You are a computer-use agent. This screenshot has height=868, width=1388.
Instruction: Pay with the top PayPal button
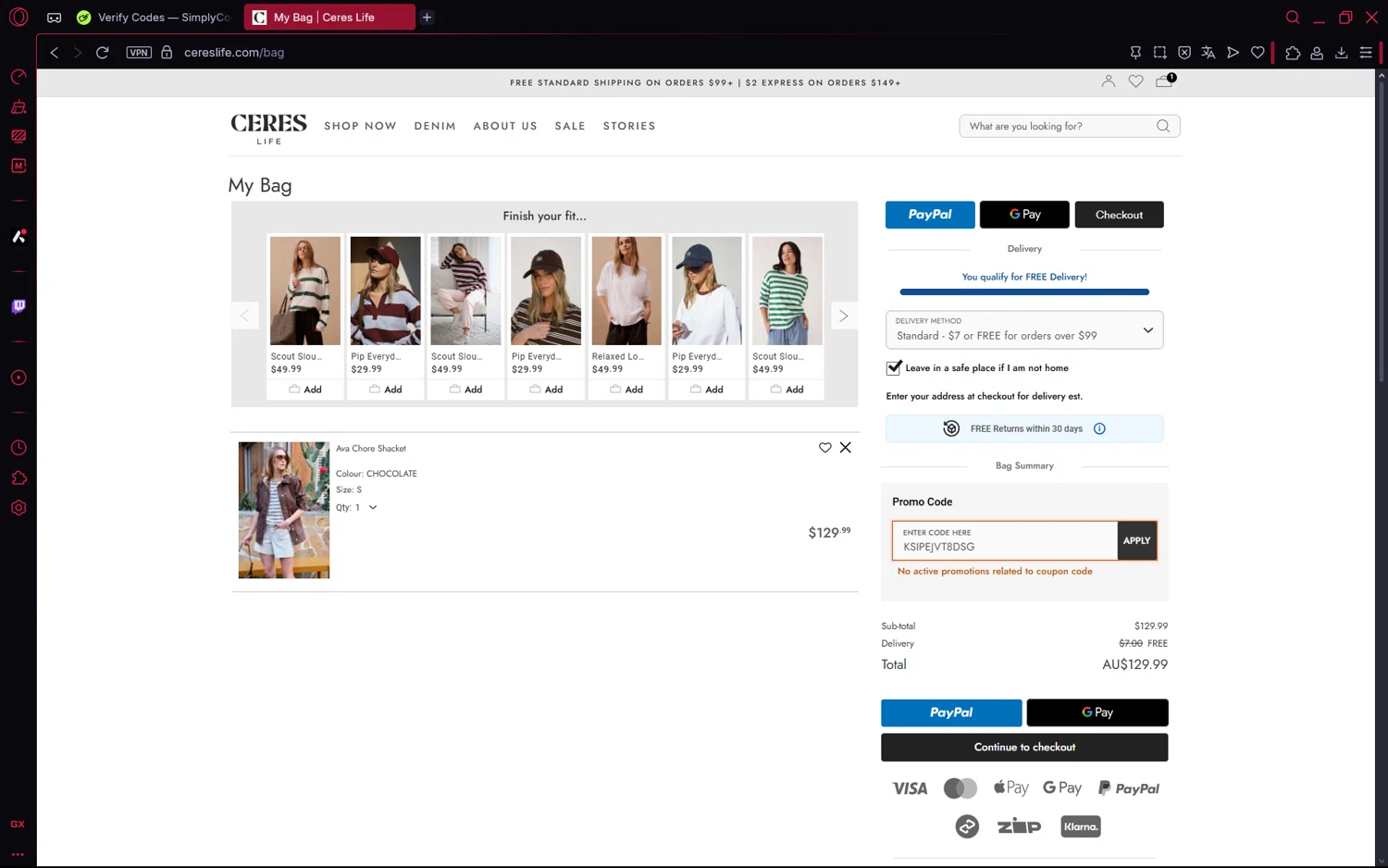pyautogui.click(x=930, y=215)
